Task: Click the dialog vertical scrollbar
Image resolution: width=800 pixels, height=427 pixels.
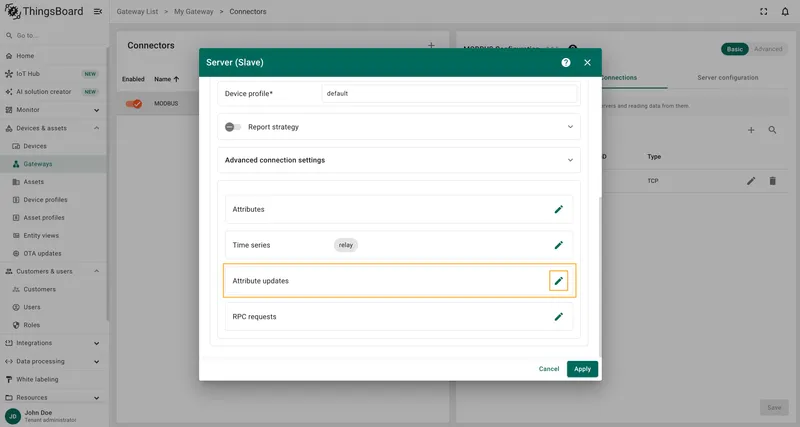Action: point(600,277)
